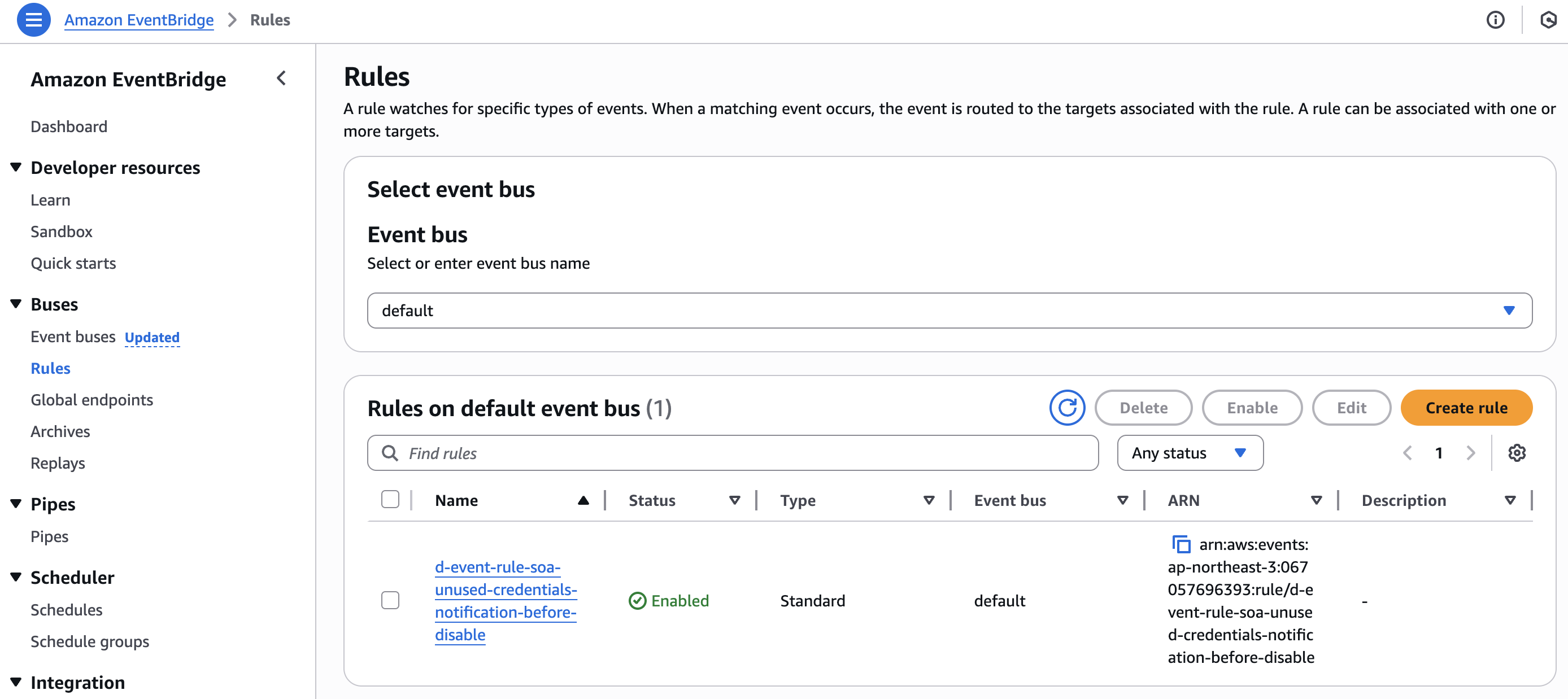Click the info panel icon
This screenshot has height=699, width=1568.
pyautogui.click(x=1495, y=19)
